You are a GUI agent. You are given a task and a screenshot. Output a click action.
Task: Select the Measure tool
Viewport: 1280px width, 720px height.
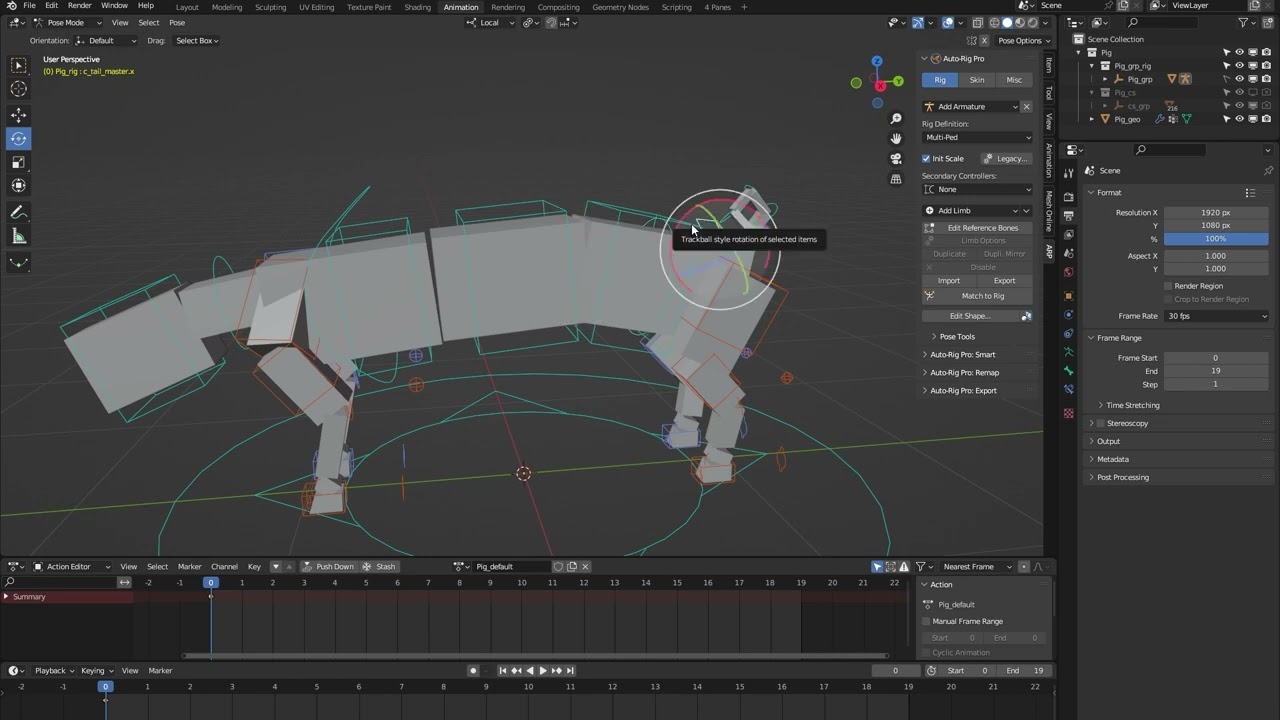tap(18, 236)
